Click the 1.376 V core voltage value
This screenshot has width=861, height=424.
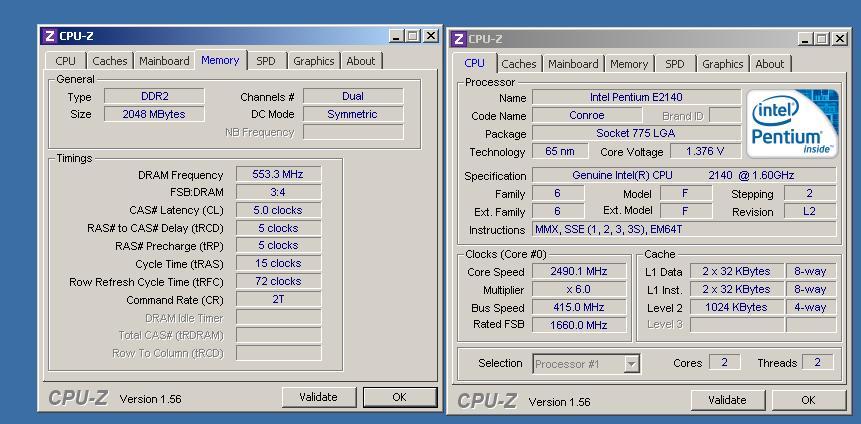[705, 151]
